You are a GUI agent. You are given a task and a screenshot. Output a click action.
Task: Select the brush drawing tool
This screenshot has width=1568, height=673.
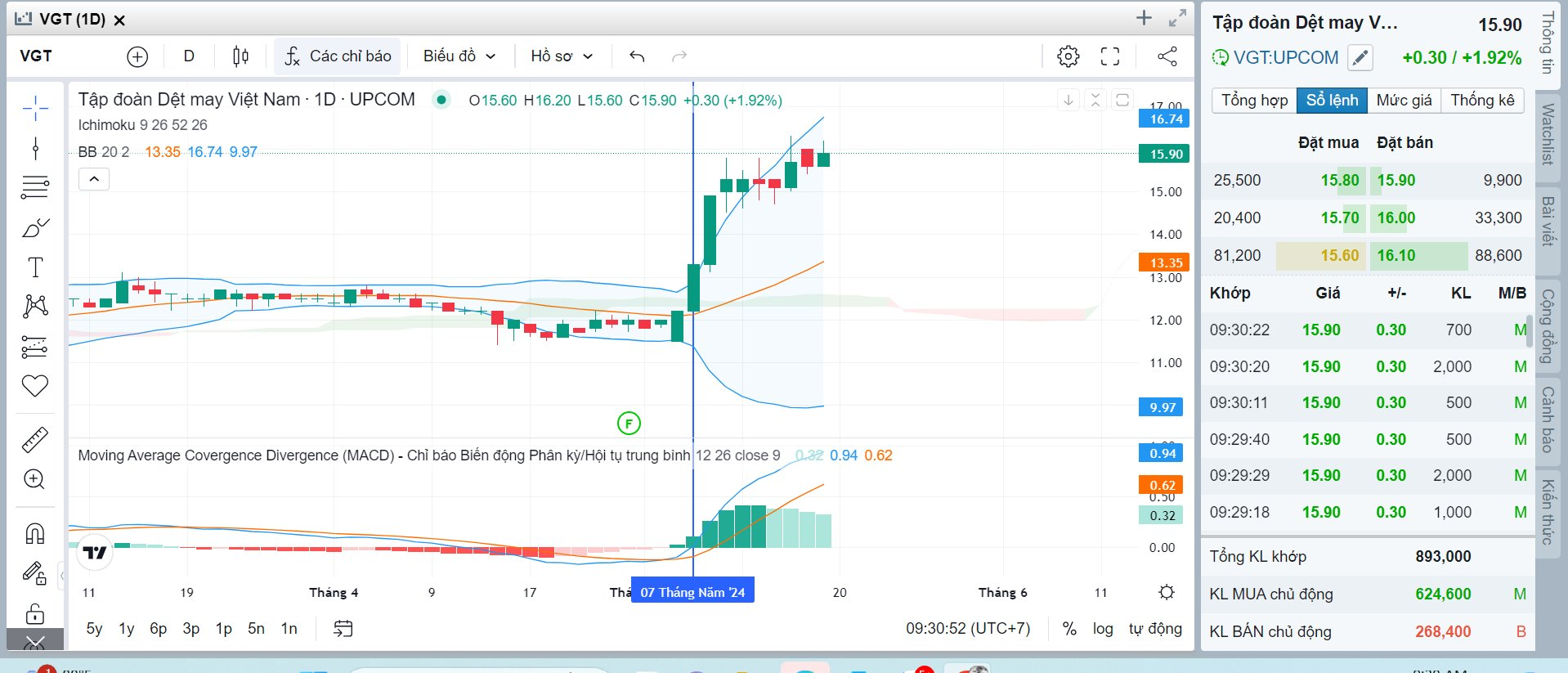(x=35, y=227)
